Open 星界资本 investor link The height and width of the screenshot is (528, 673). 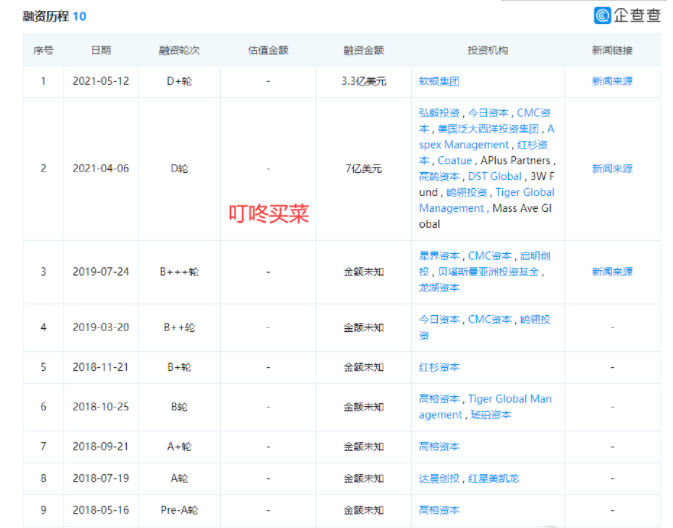click(439, 256)
